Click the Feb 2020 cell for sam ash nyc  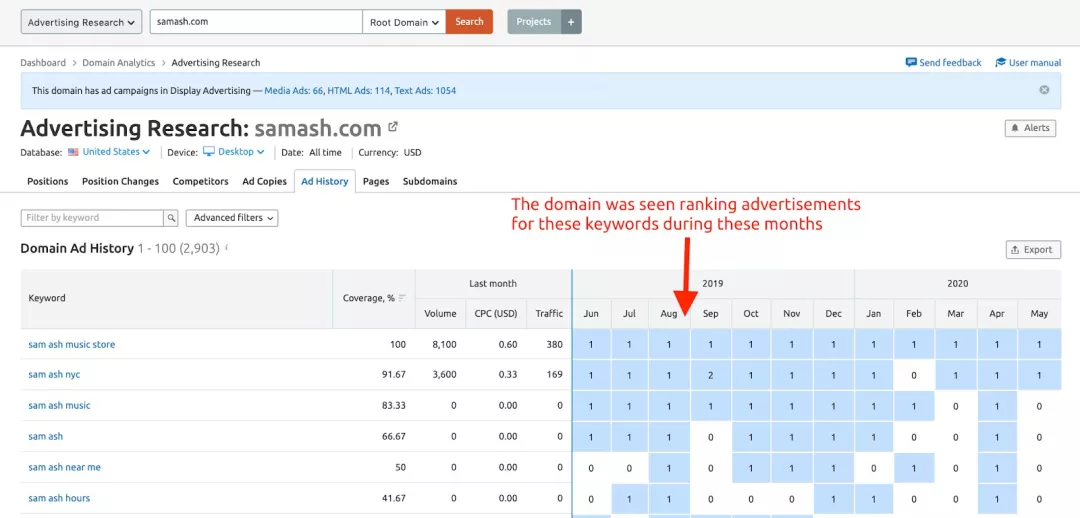pos(914,375)
